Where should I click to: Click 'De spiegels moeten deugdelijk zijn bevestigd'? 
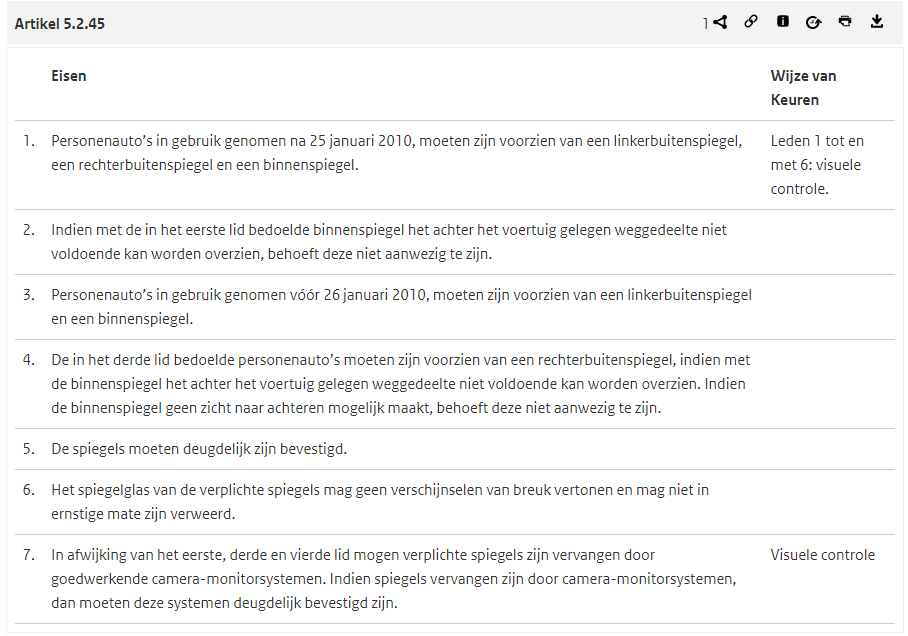pos(199,449)
